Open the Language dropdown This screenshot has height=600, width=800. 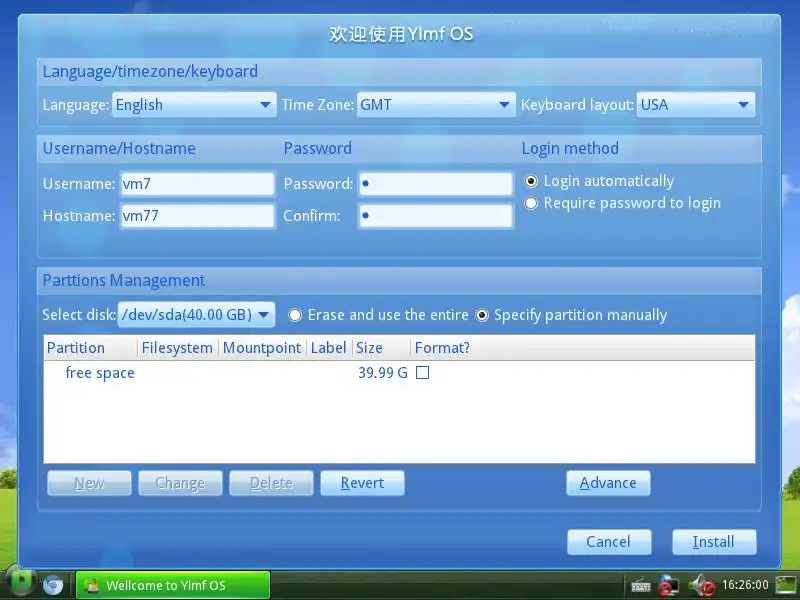(x=194, y=105)
